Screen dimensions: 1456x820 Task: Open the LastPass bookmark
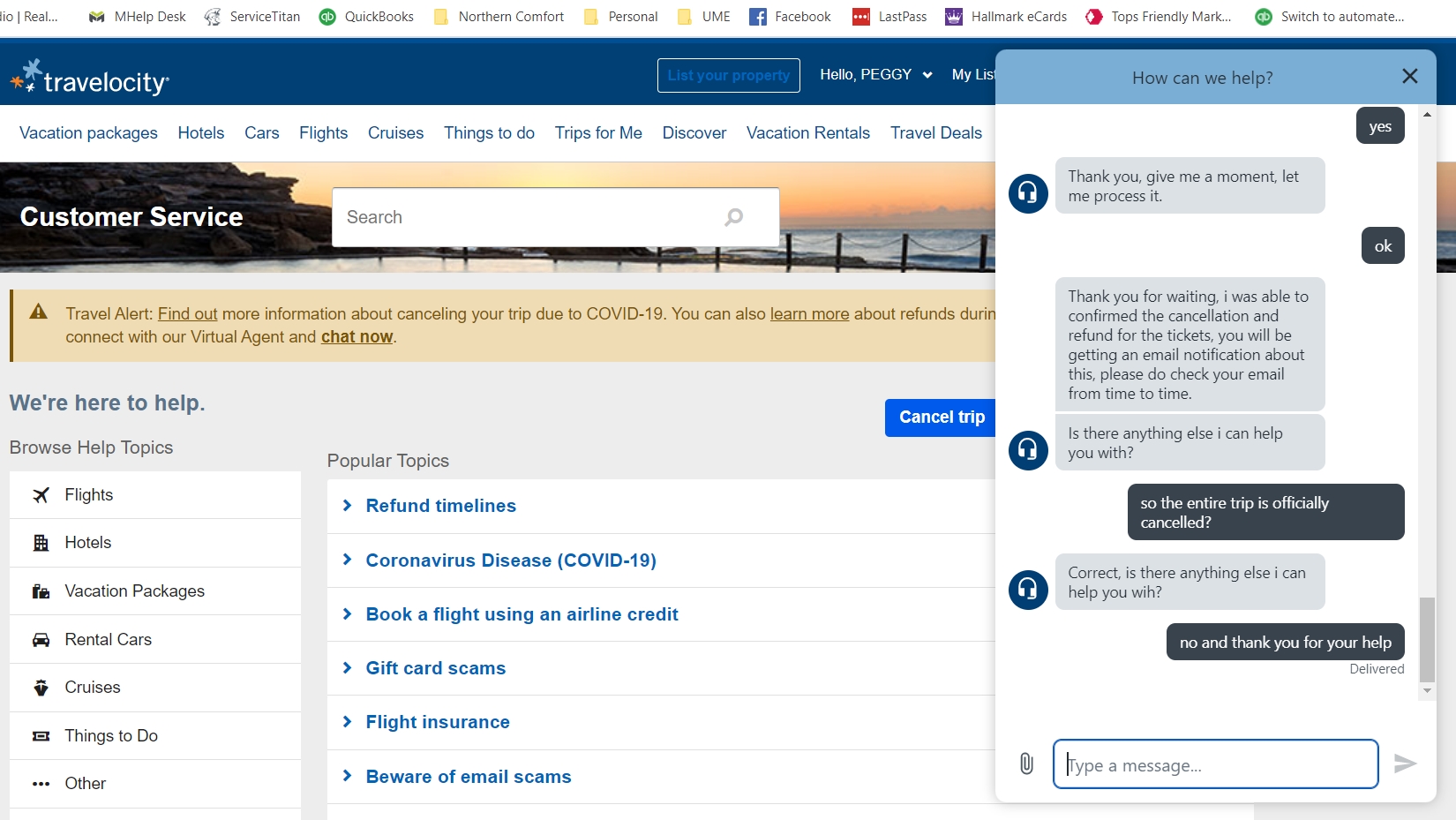[x=889, y=17]
